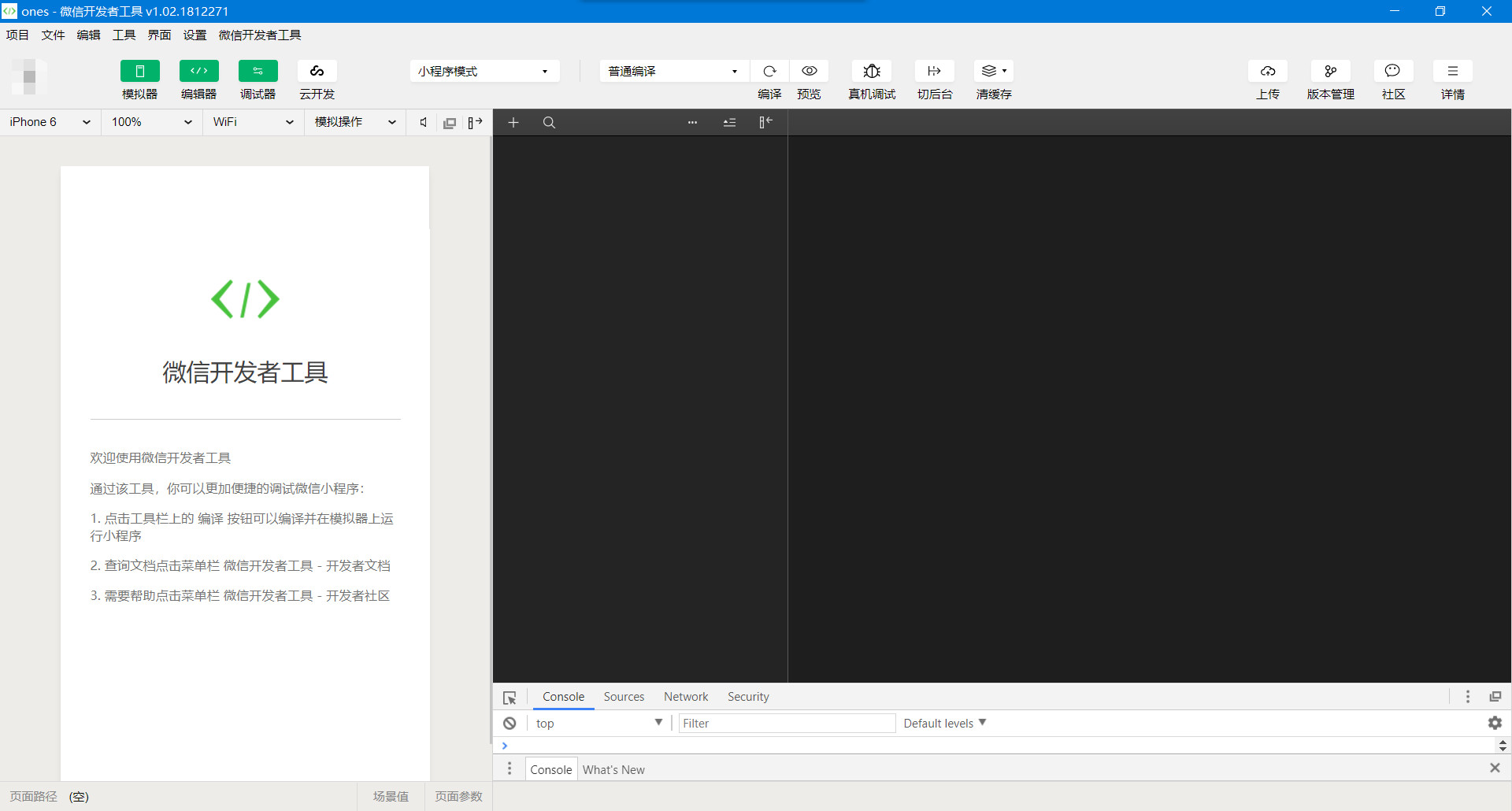Open the 编辑 menu
This screenshot has height=811, width=1512.
(x=88, y=35)
